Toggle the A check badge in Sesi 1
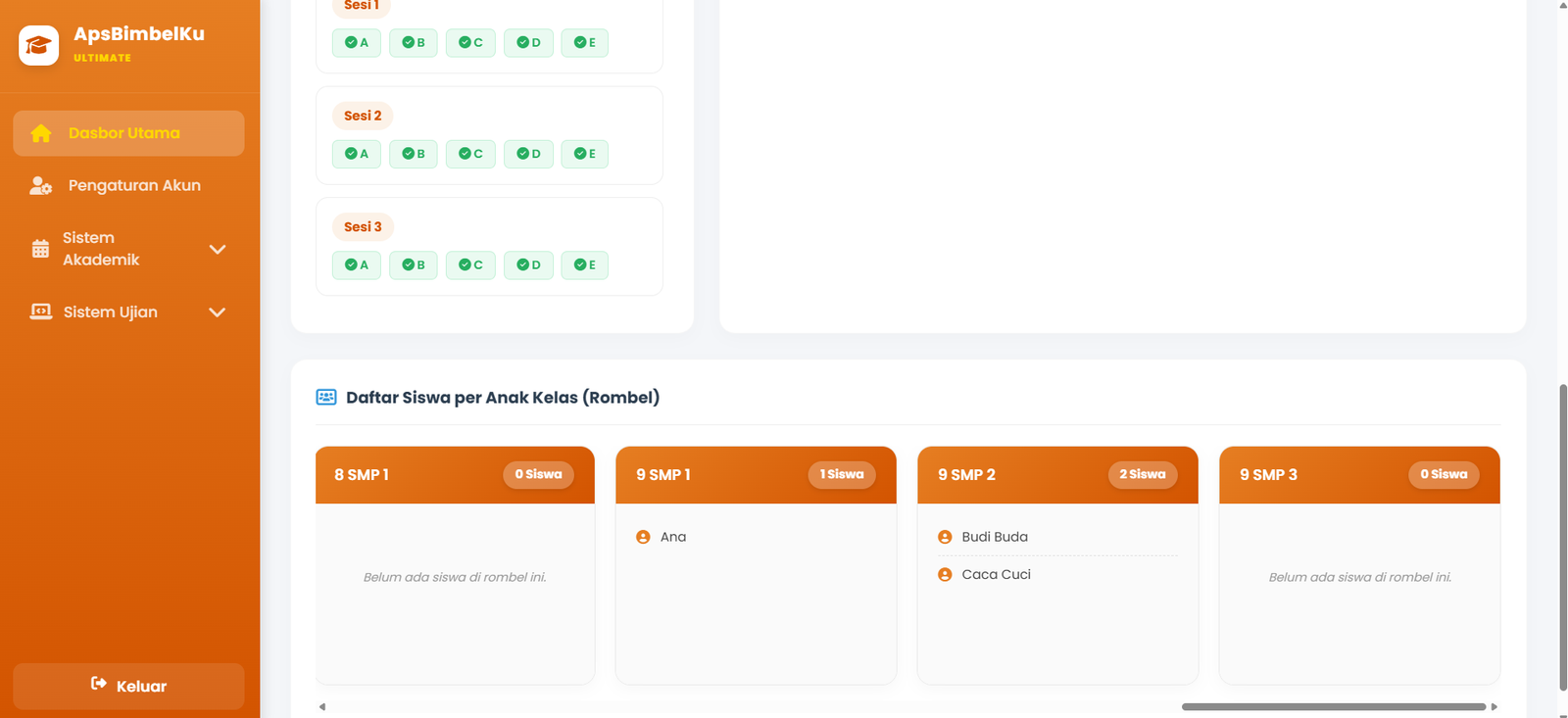This screenshot has height=718, width=1568. 357,42
